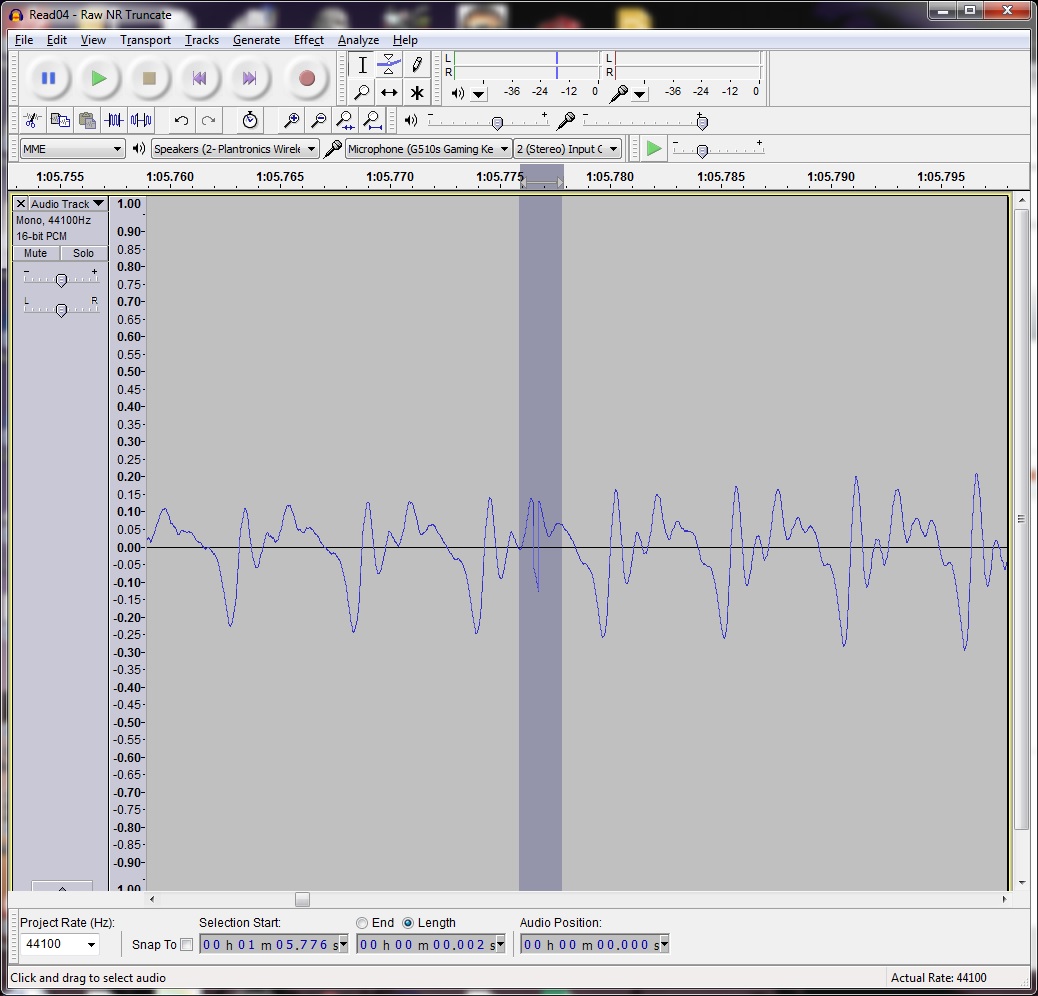The width and height of the screenshot is (1038, 996).
Task: Enable the Snap To checkbox
Action: 187,944
